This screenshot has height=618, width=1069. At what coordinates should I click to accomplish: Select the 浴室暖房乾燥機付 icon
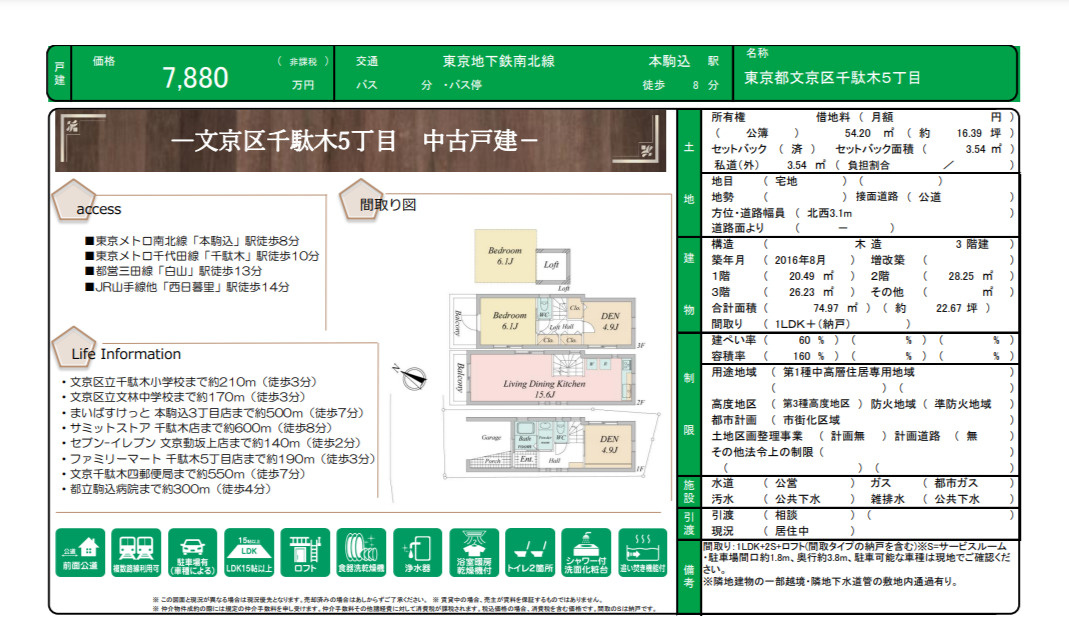tap(474, 553)
